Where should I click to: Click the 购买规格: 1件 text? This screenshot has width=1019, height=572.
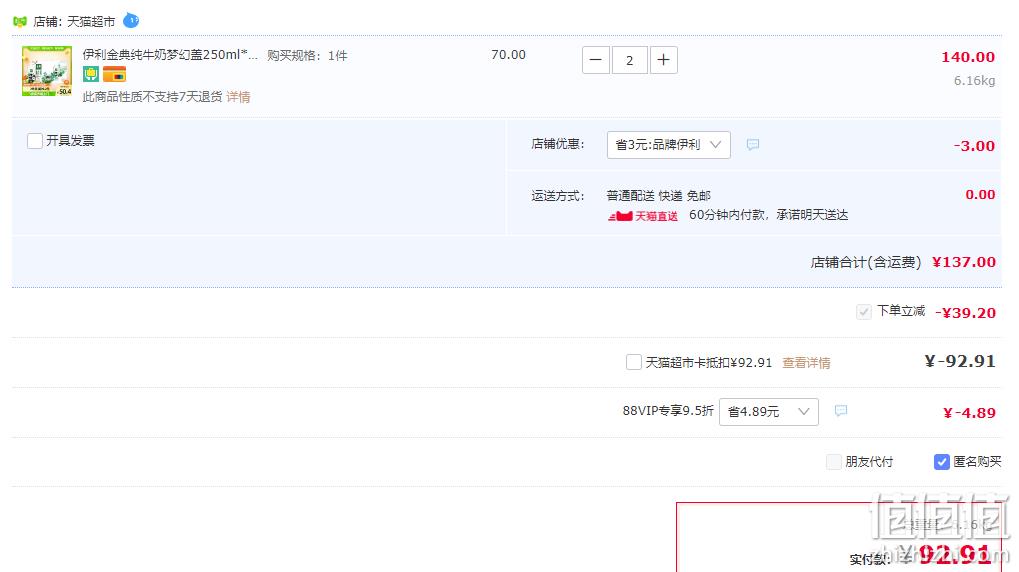[307, 56]
